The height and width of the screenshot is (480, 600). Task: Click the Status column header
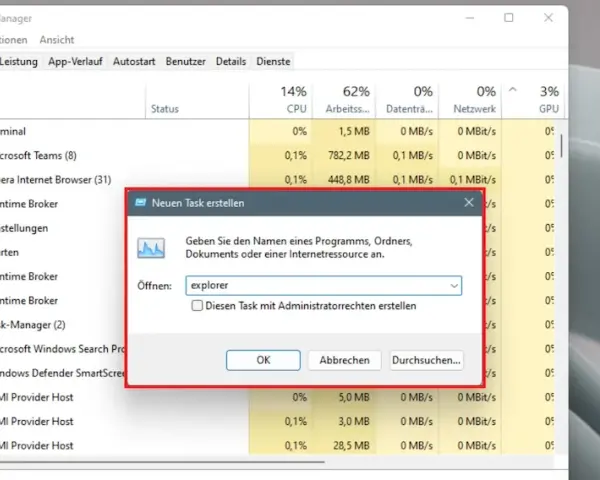coord(197,100)
